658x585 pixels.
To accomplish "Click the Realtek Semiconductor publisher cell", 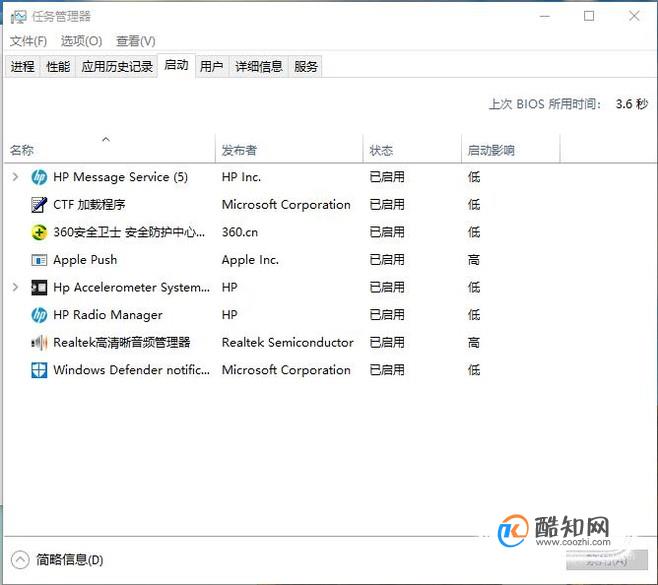I will 287,343.
